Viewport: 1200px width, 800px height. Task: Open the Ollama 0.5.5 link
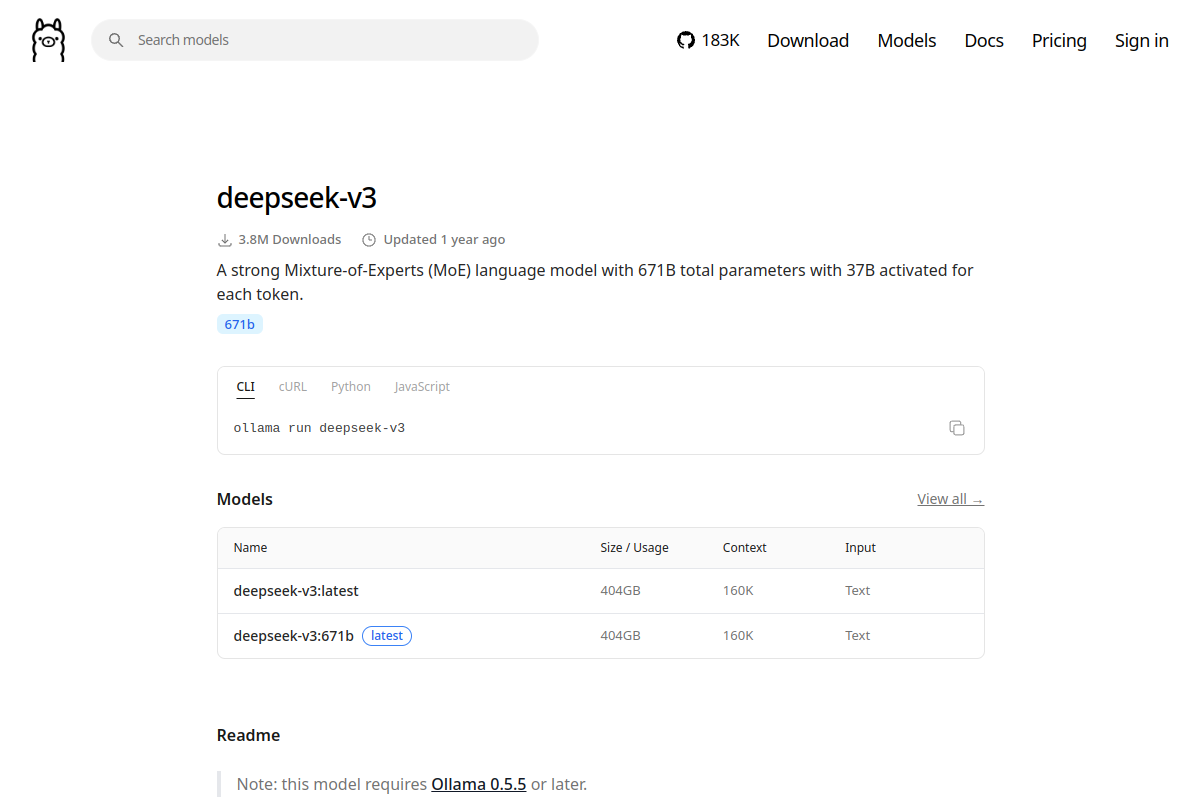tap(479, 785)
